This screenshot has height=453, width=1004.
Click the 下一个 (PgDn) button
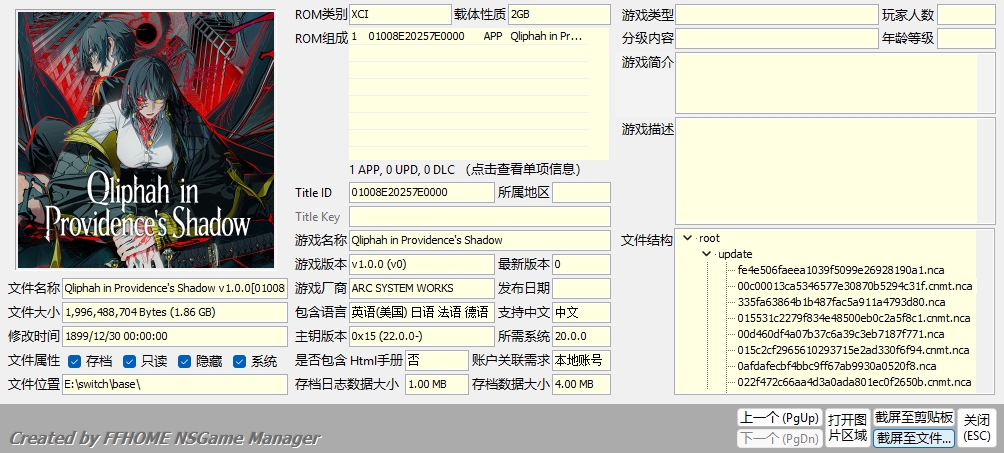[779, 438]
